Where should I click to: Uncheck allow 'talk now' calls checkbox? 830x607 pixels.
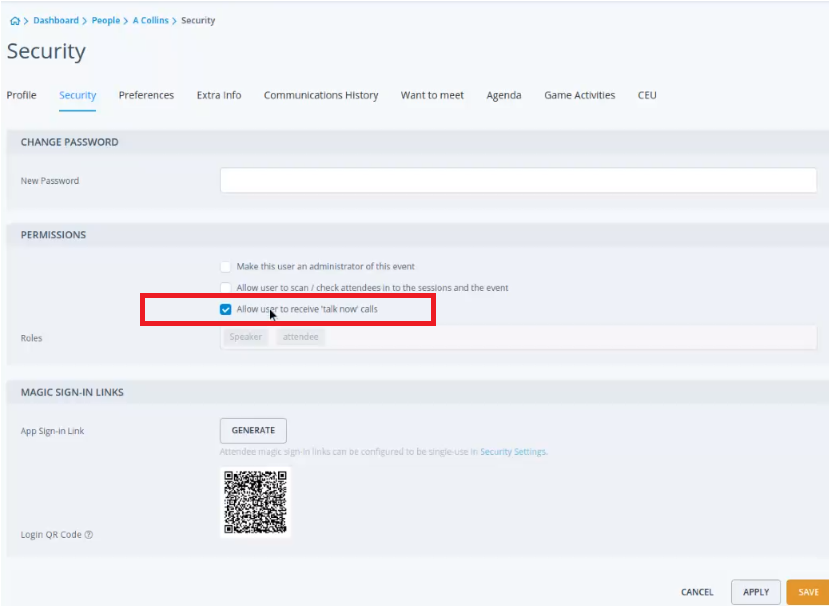(x=225, y=310)
